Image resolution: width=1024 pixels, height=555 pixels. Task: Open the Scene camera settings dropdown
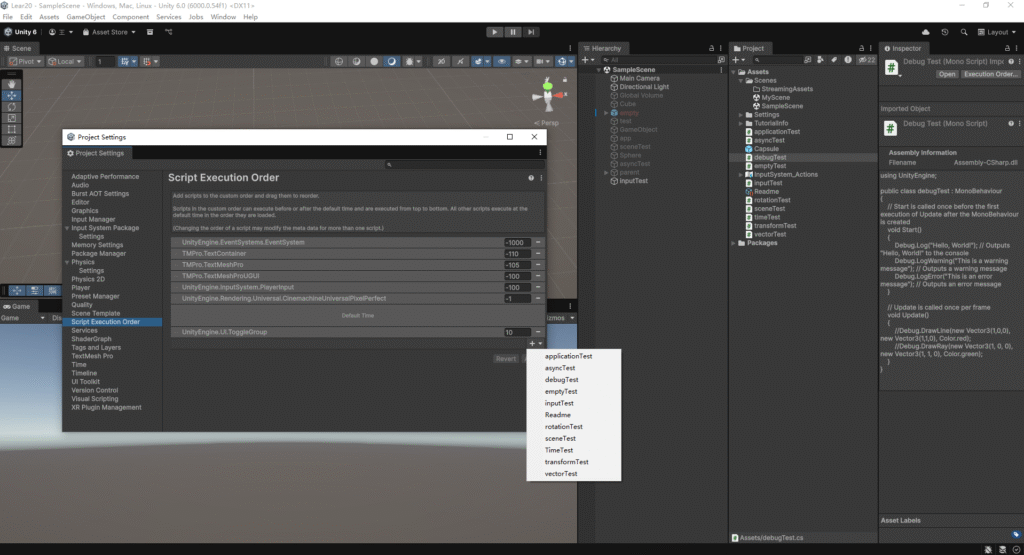[543, 61]
